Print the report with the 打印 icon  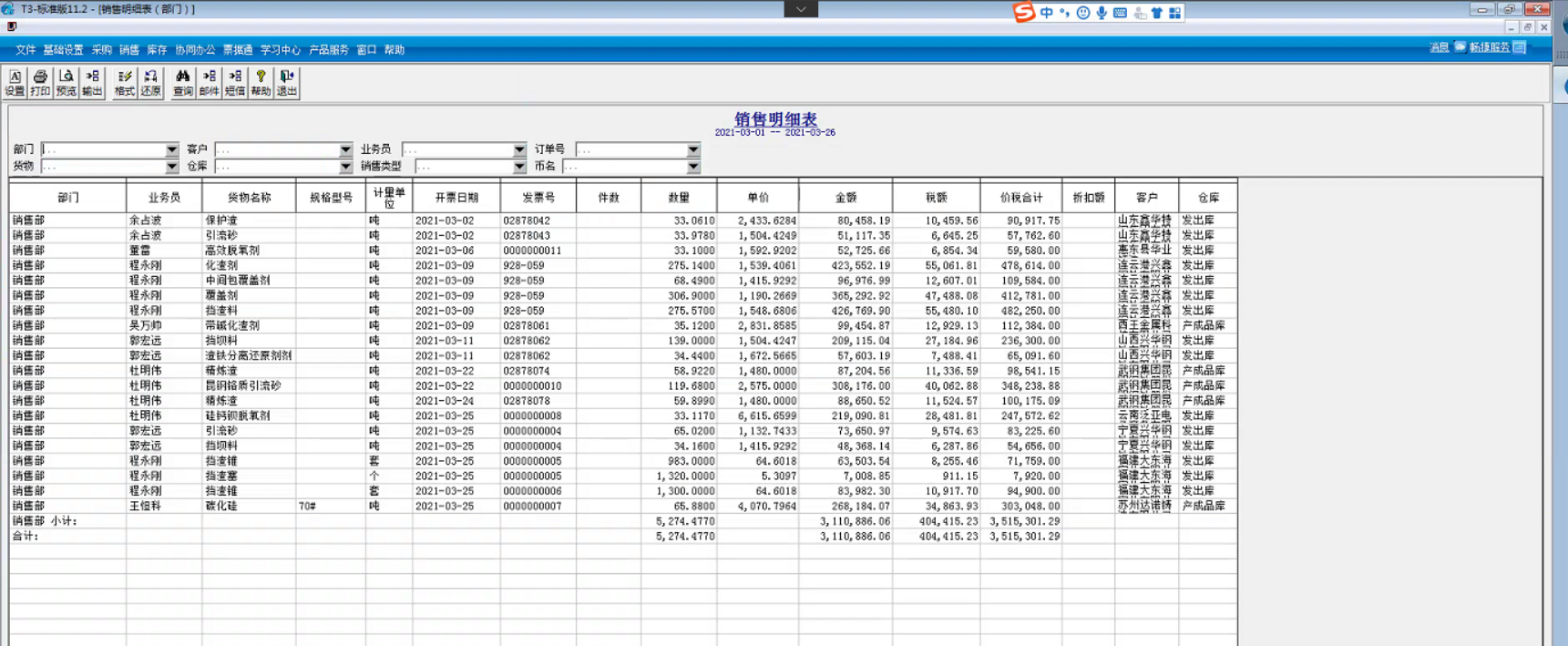[x=40, y=82]
